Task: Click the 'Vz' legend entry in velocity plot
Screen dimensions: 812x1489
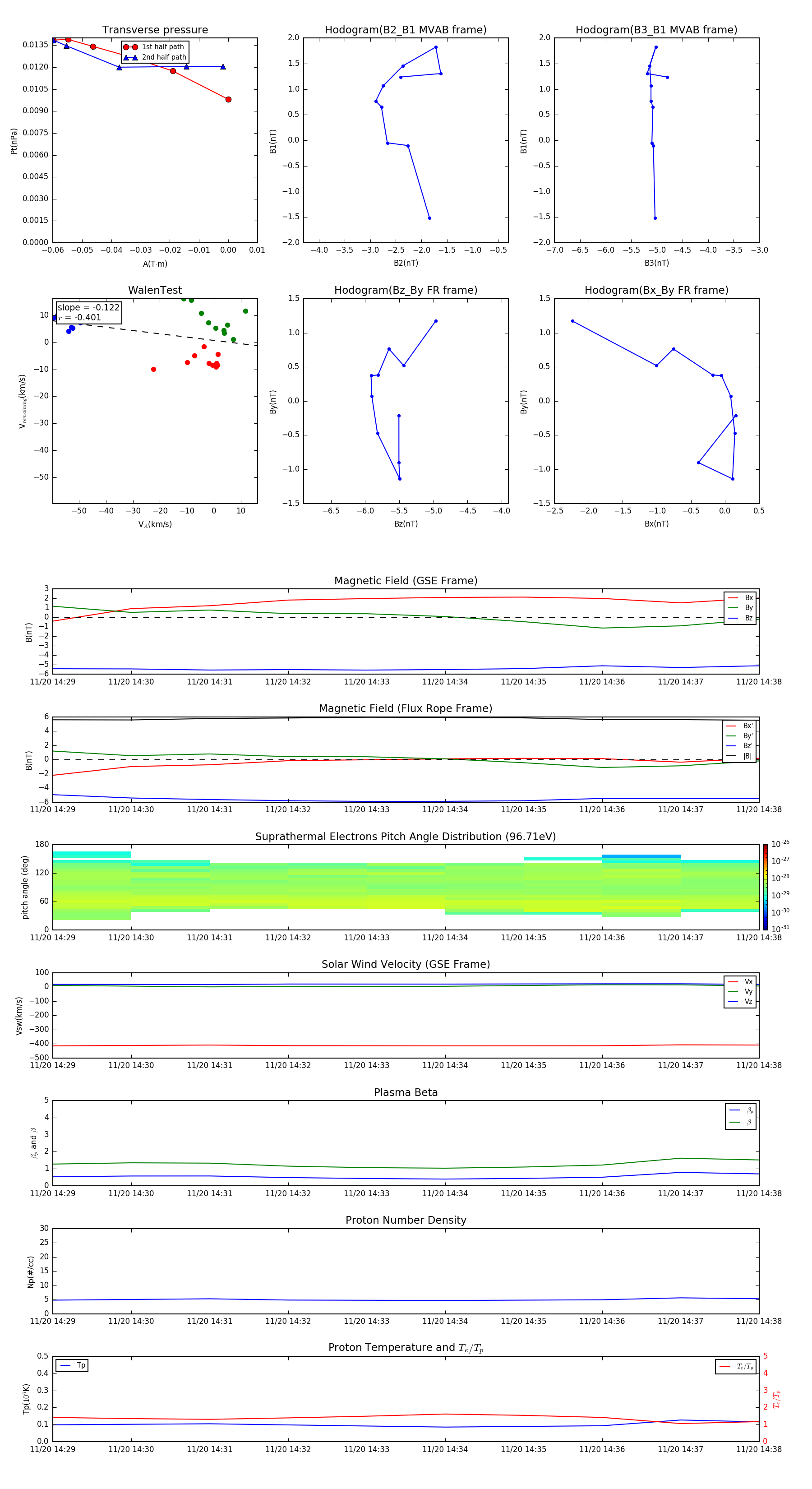Action: tap(740, 1002)
